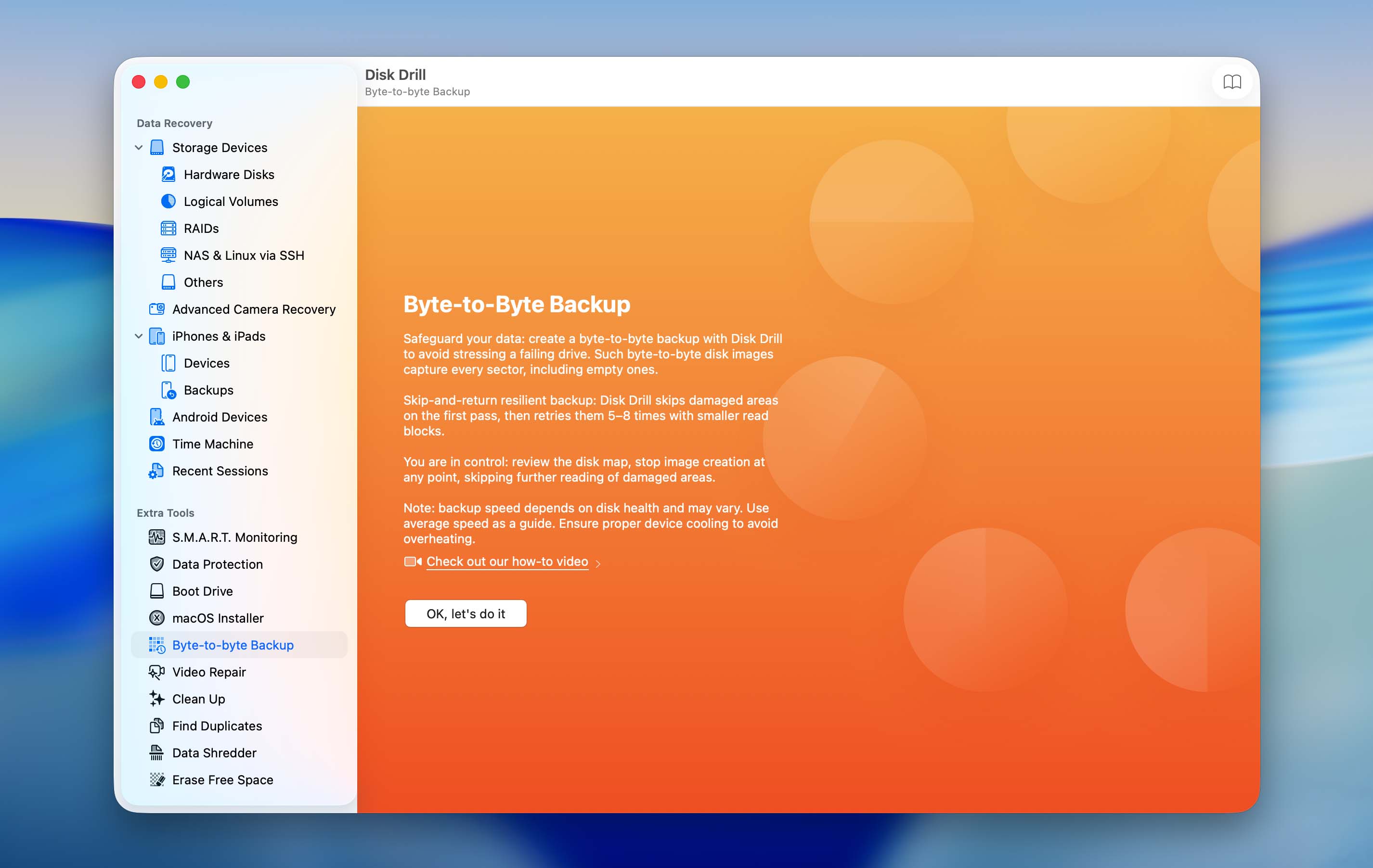
Task: Click the S.M.A.R.T. Monitoring icon
Action: 157,537
